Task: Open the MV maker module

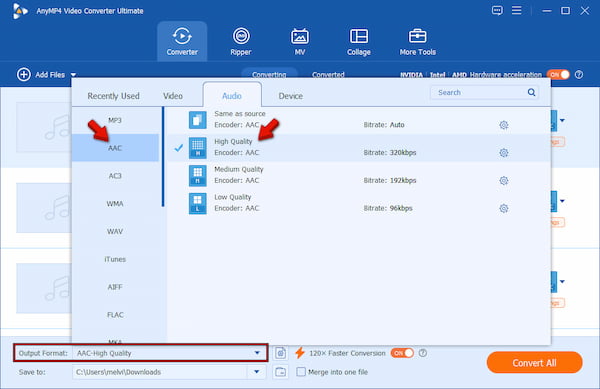Action: tap(300, 41)
